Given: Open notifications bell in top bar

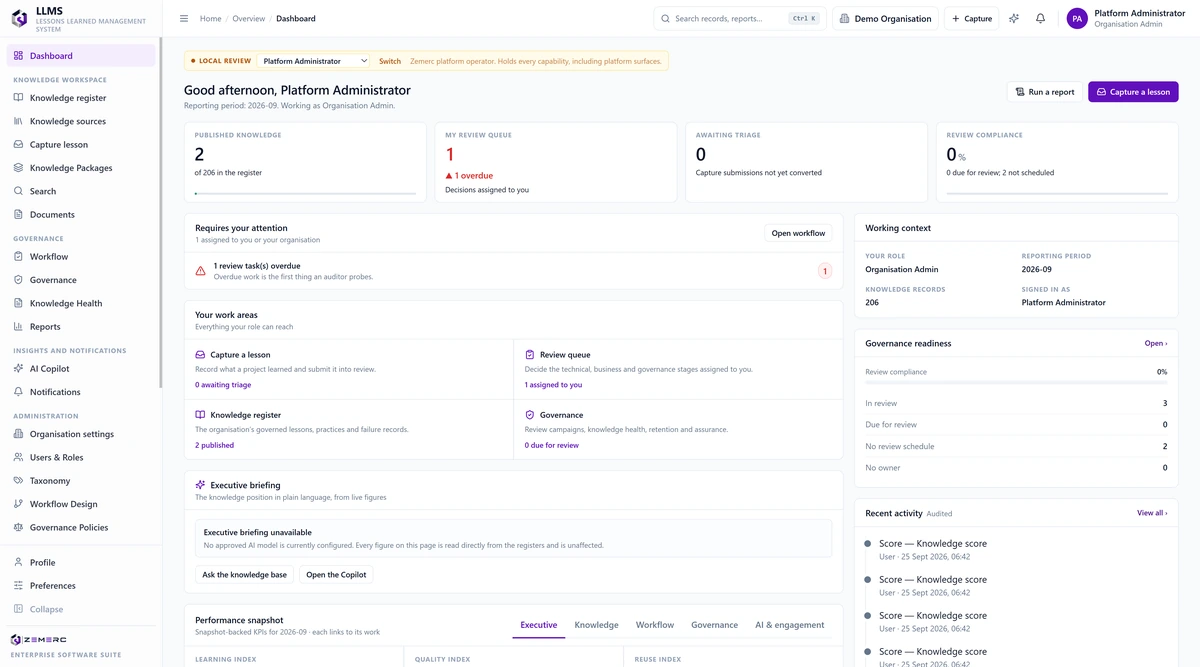Looking at the screenshot, I should click(x=1040, y=18).
